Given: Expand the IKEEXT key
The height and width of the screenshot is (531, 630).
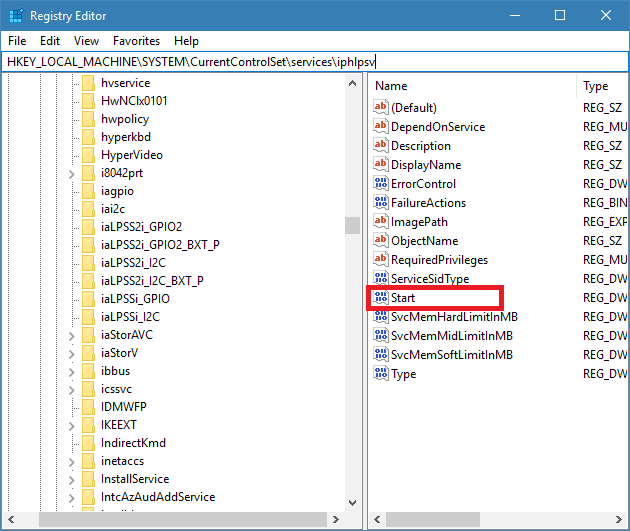Looking at the screenshot, I should tap(72, 426).
